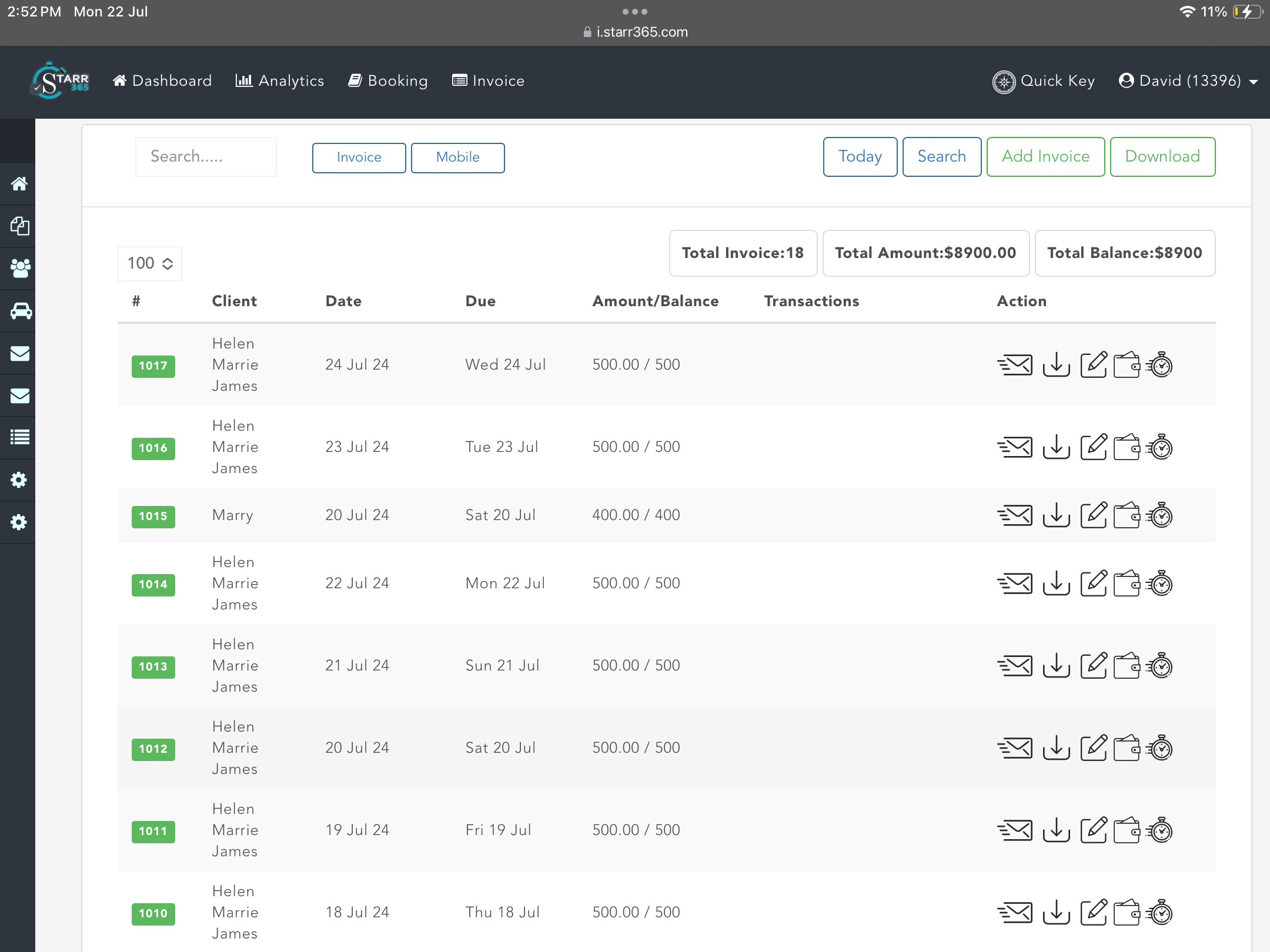Click client name Marry in row 1015
Viewport: 1270px width, 952px height.
(233, 515)
